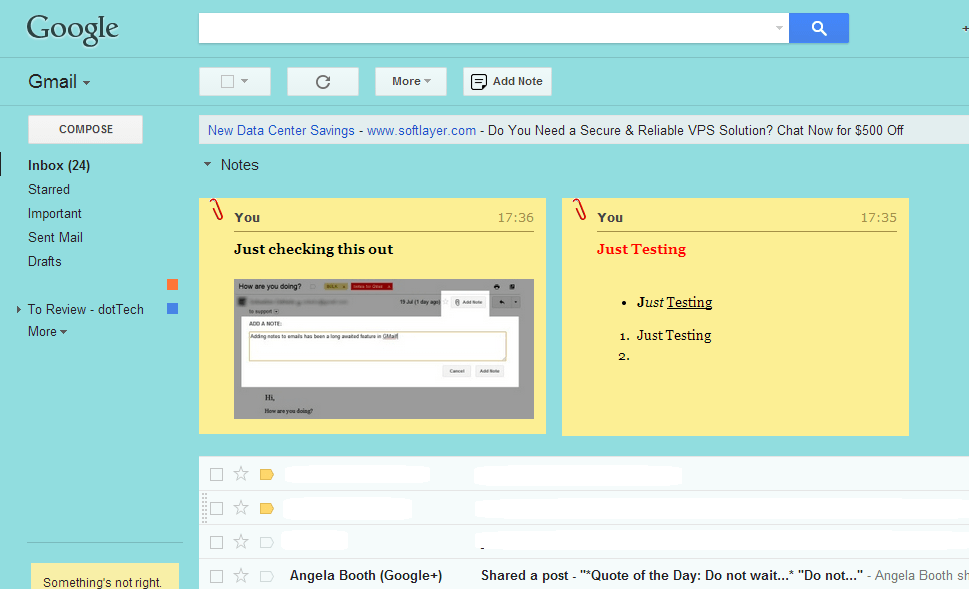This screenshot has height=589, width=969.
Task: Refresh the inbox with the reload icon
Action: 322,81
